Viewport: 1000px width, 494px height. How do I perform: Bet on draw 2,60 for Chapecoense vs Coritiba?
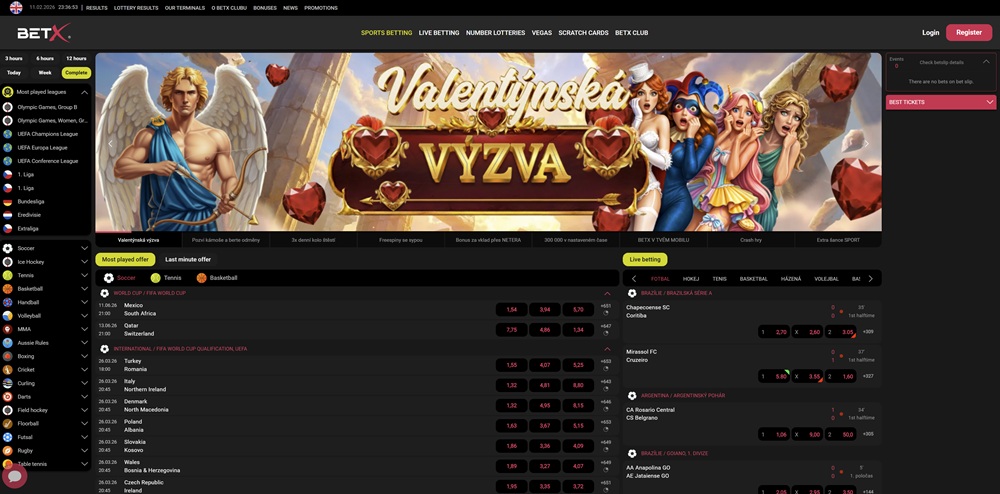click(807, 332)
